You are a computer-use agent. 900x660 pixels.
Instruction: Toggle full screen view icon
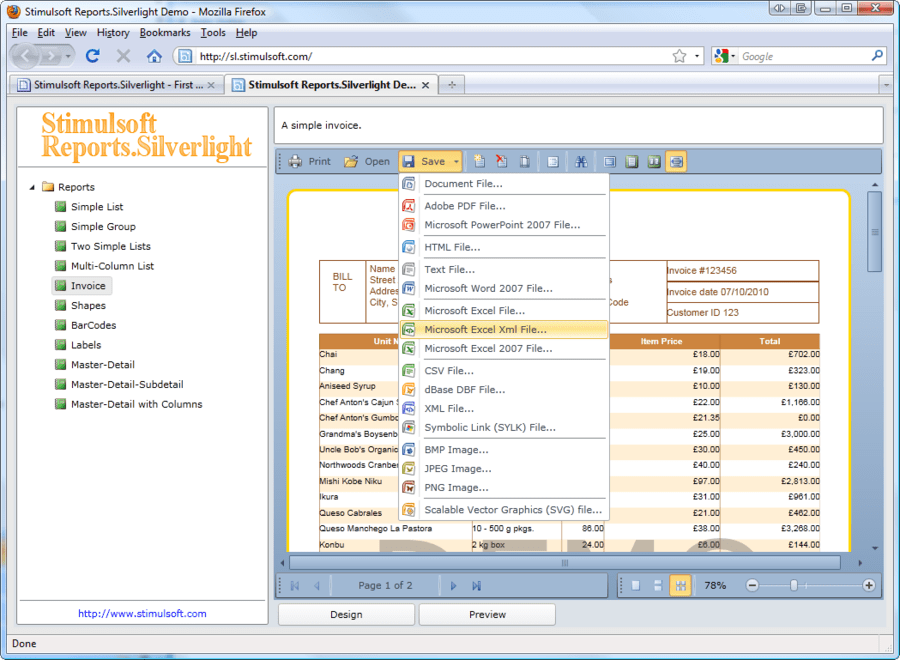[x=610, y=162]
